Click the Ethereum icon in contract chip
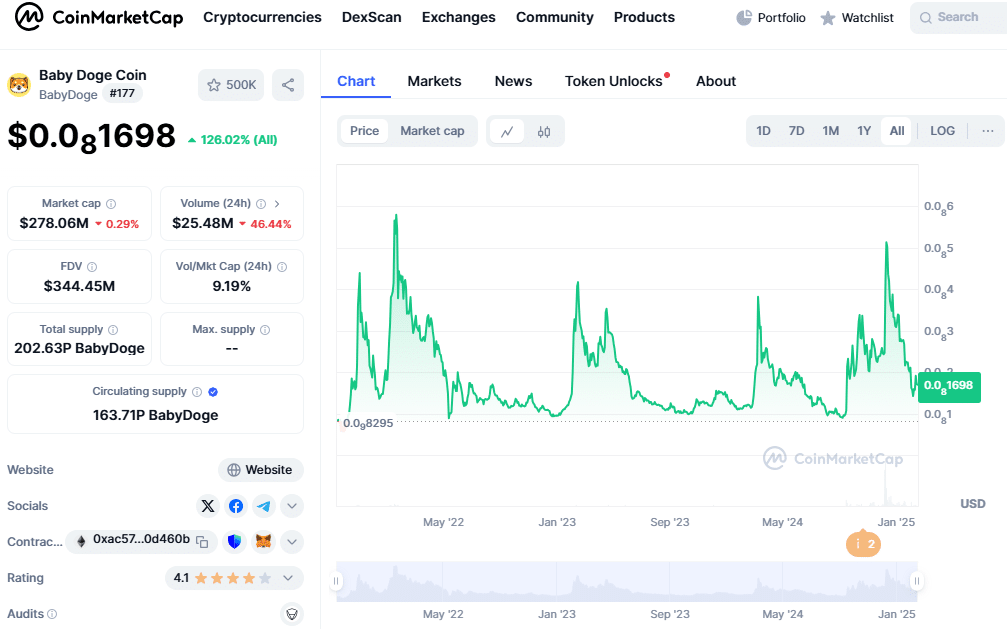 tap(81, 542)
